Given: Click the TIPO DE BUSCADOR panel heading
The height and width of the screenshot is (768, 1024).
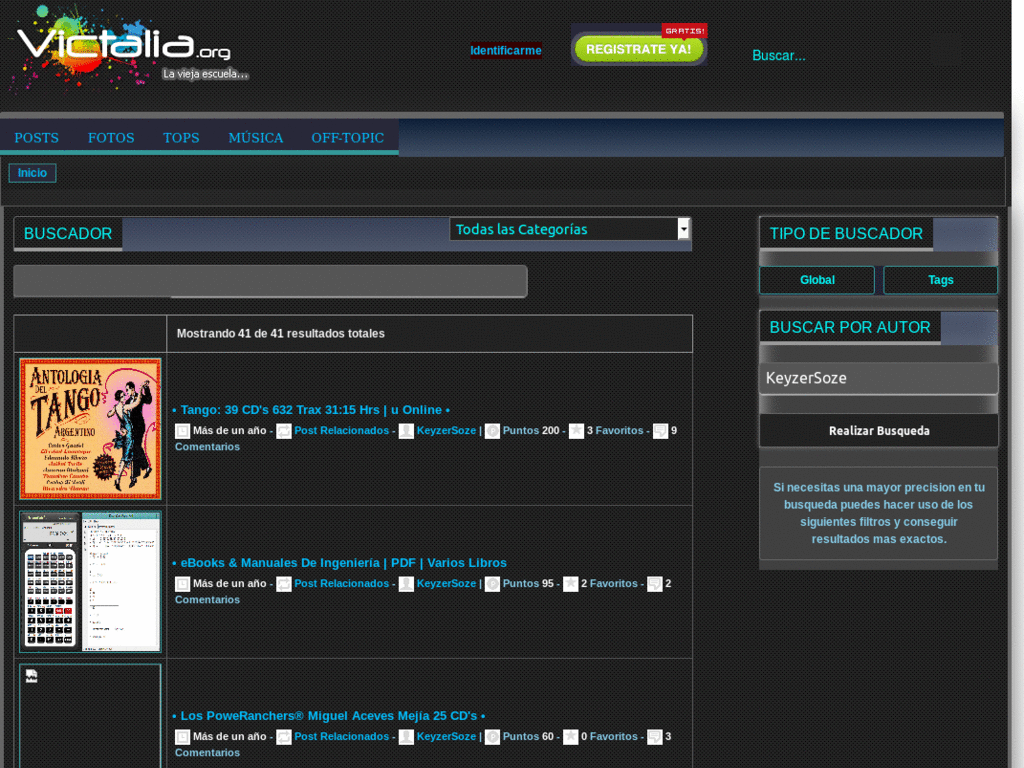Looking at the screenshot, I should (846, 234).
